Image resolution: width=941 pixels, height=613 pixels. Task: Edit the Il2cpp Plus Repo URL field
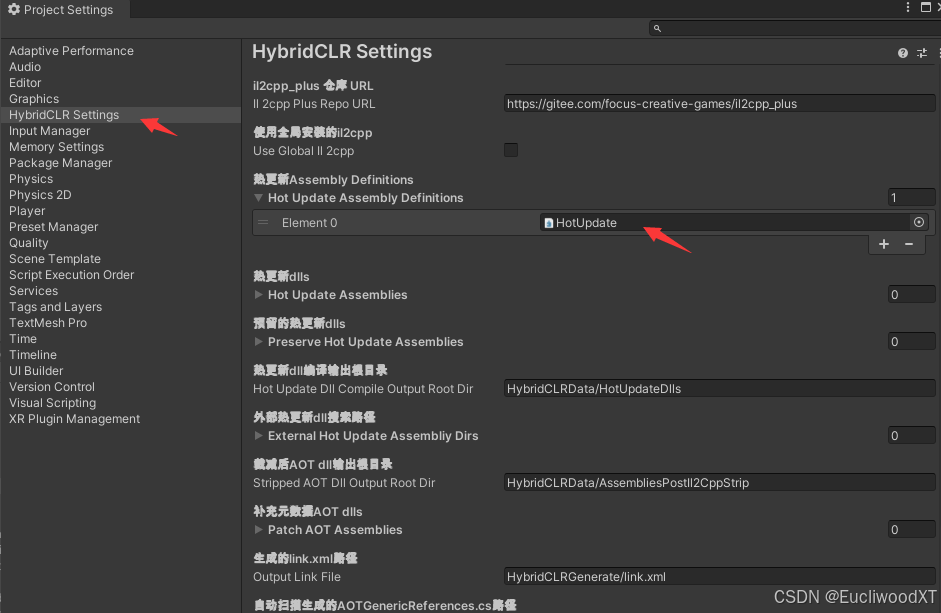point(719,102)
